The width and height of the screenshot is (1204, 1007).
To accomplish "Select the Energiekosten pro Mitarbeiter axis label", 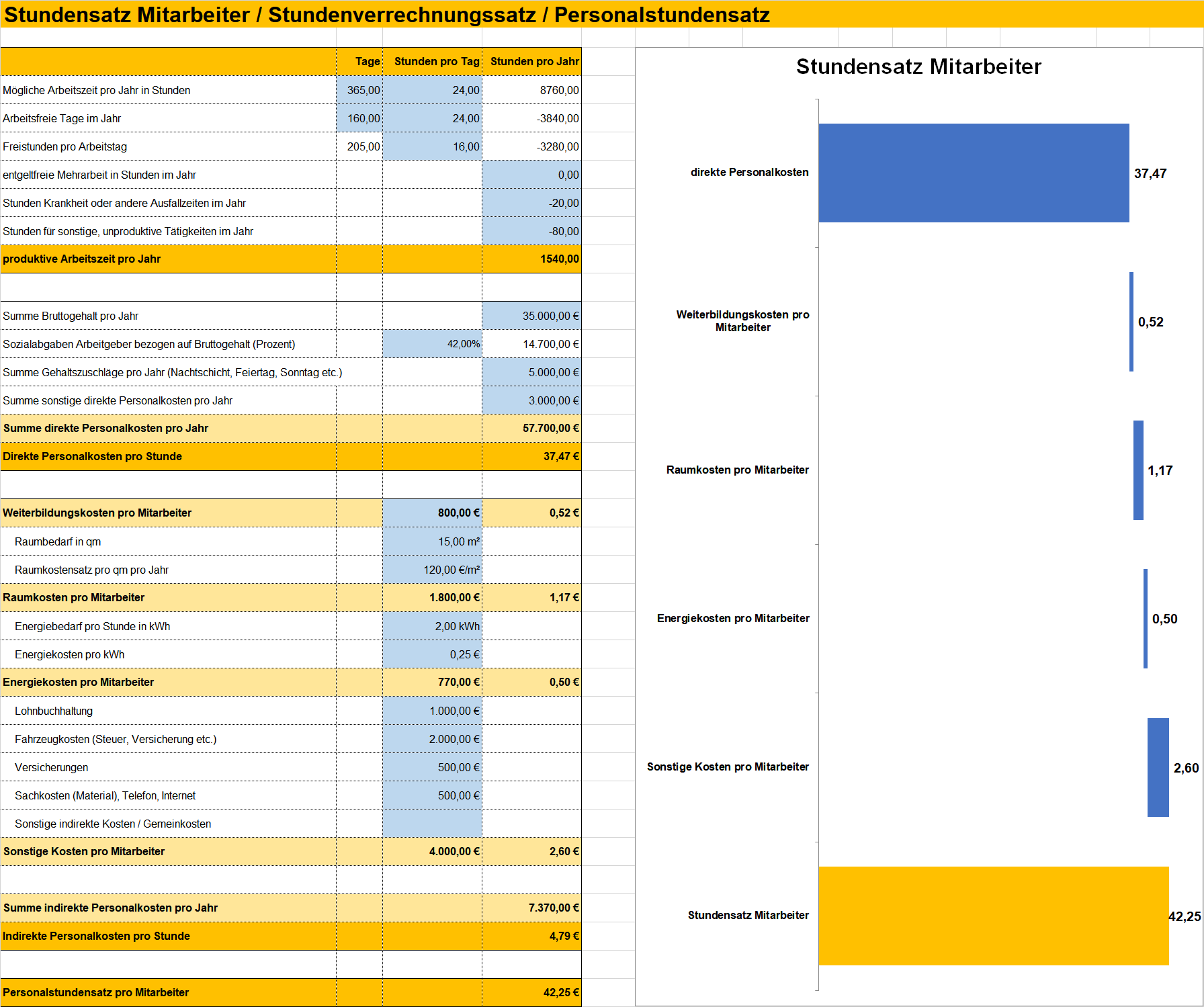I will (x=733, y=618).
